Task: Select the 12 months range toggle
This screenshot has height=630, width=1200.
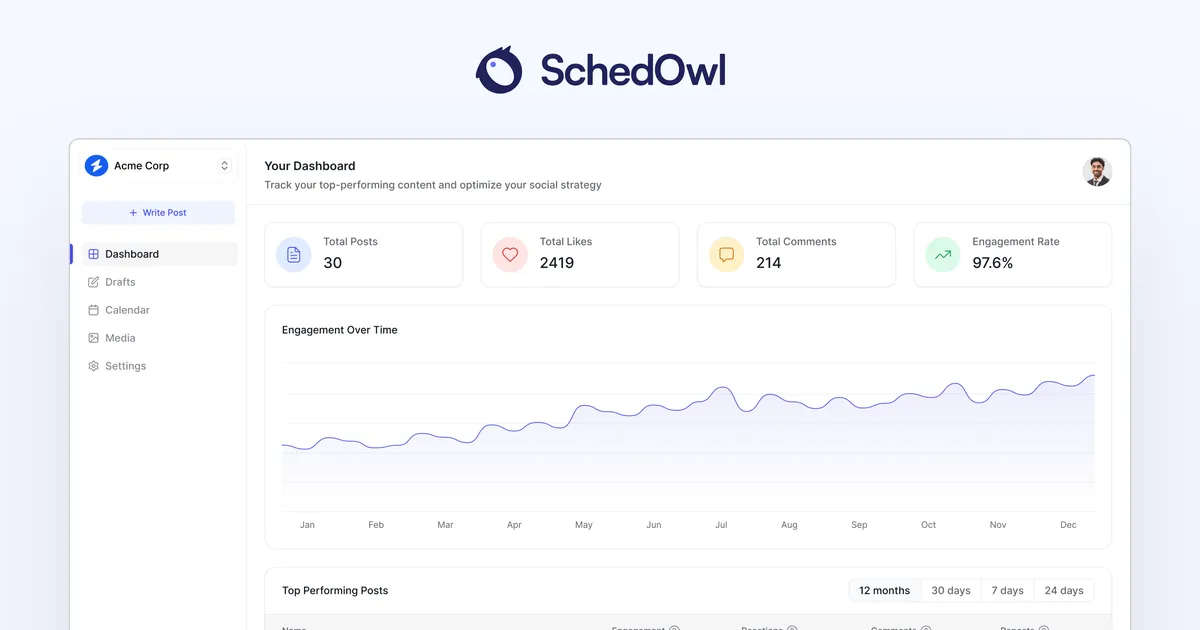Action: point(885,590)
